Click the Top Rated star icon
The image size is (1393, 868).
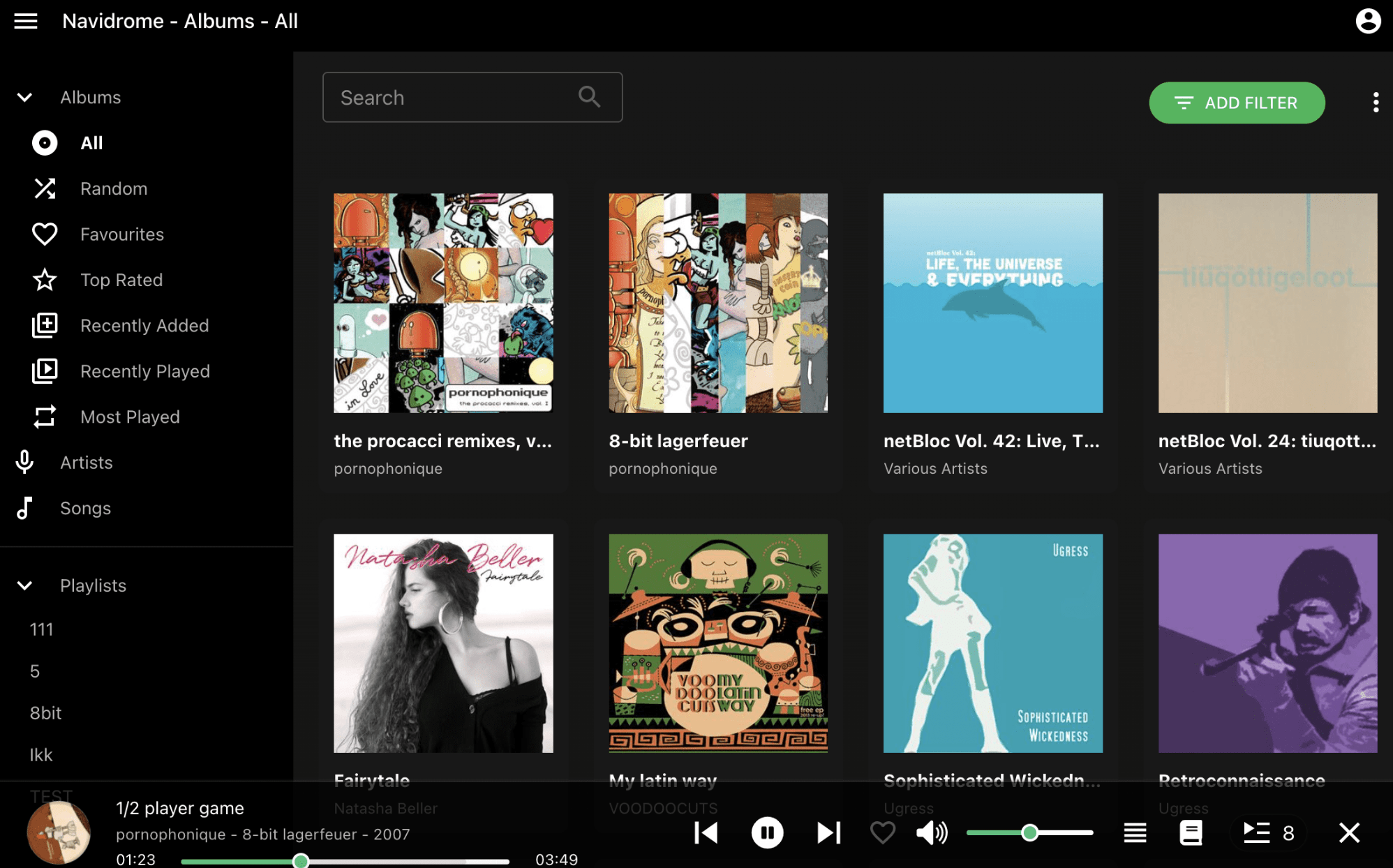point(45,280)
